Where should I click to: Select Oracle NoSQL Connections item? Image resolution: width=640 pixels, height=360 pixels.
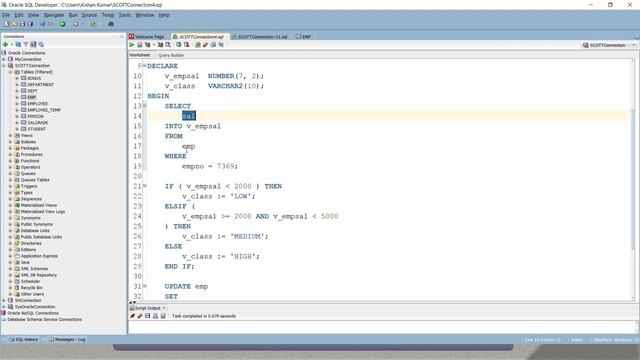pos(33,313)
